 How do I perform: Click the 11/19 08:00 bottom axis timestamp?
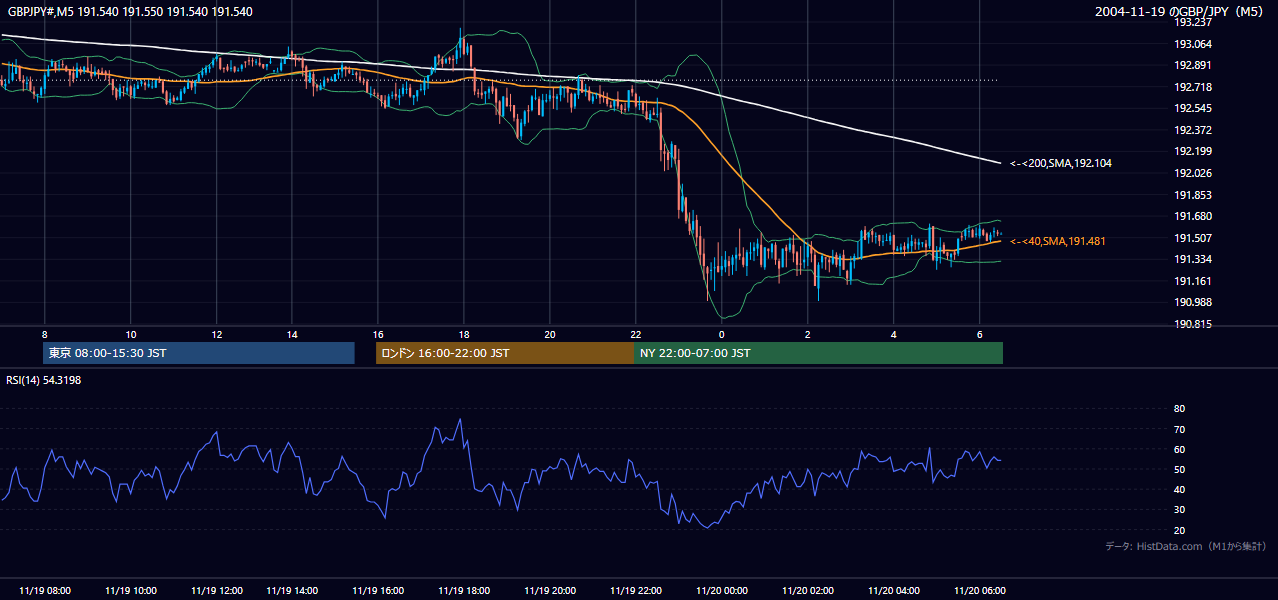(44, 591)
